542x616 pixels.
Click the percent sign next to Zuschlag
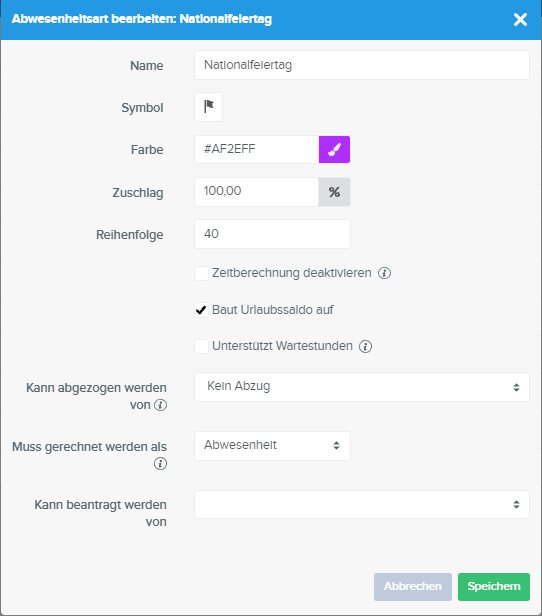334,192
